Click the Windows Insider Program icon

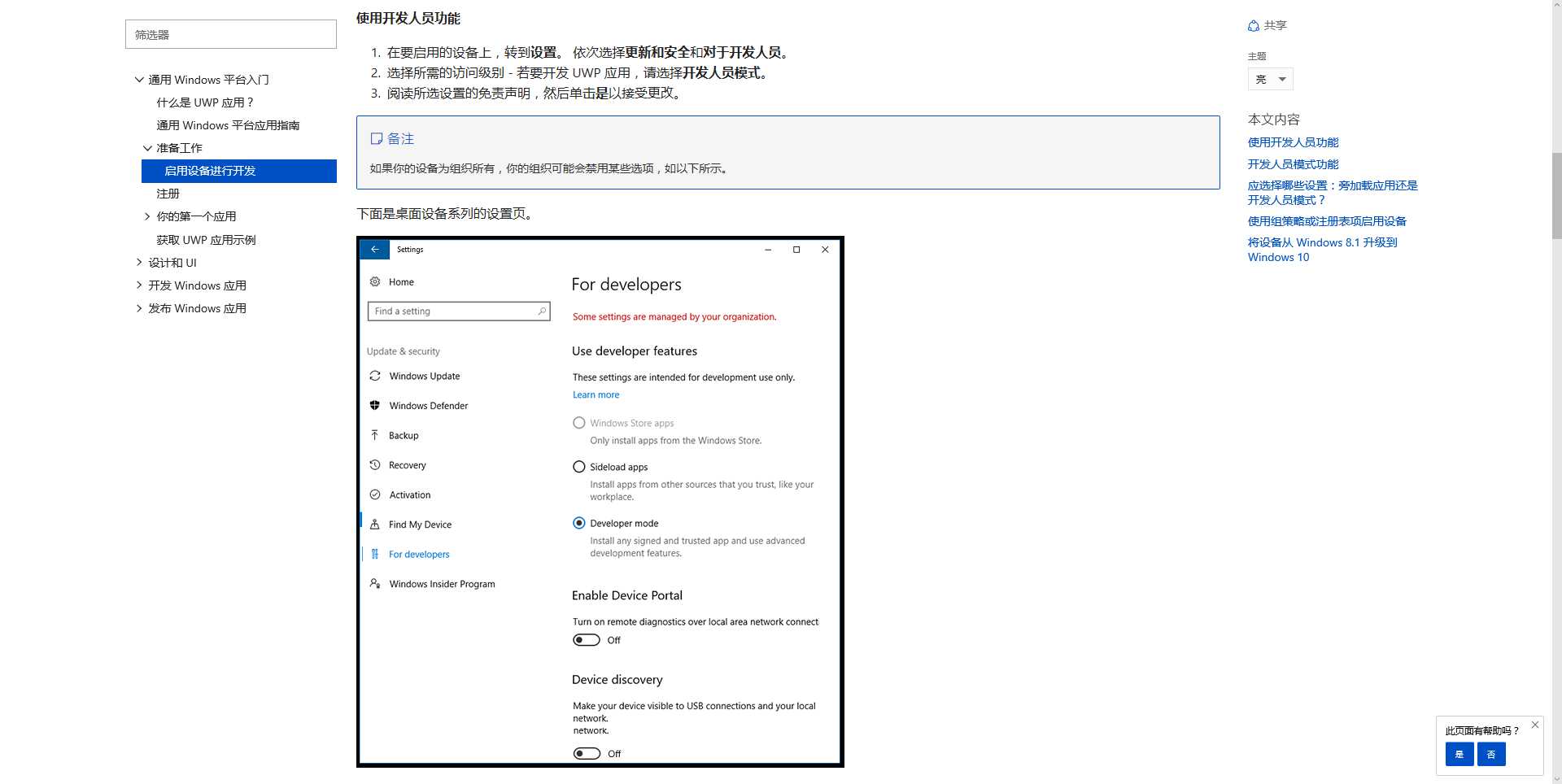pyautogui.click(x=375, y=584)
